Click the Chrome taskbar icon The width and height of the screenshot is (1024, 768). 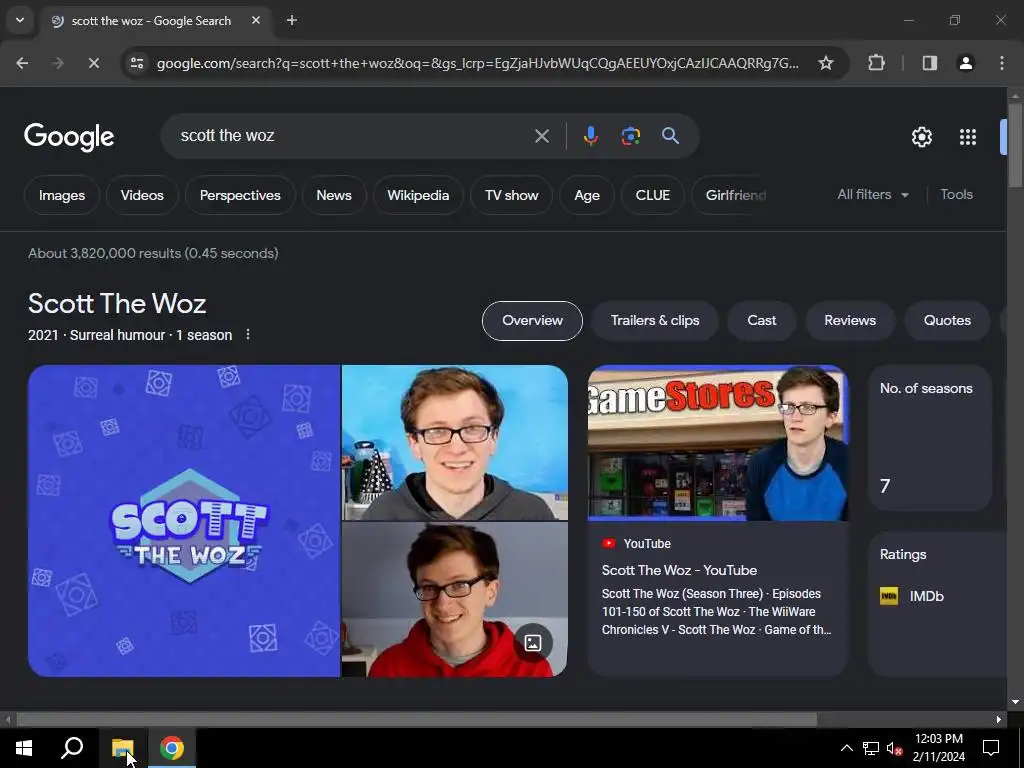click(172, 748)
